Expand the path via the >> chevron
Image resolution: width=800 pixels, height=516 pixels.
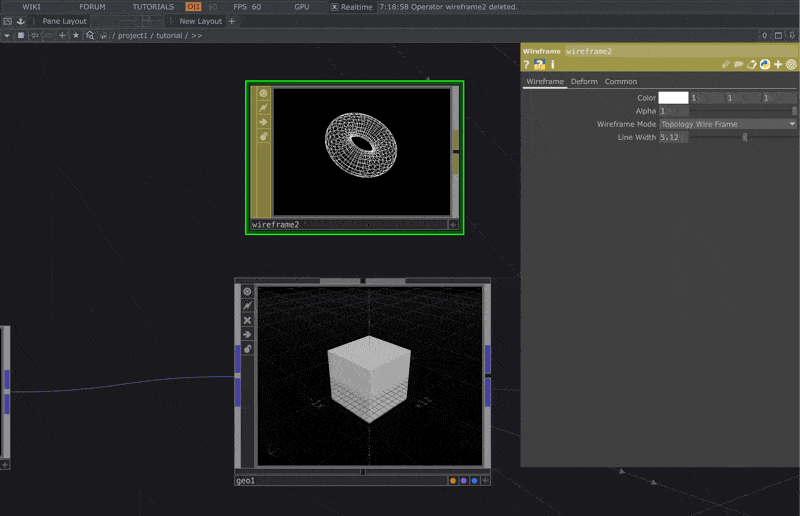coord(196,35)
